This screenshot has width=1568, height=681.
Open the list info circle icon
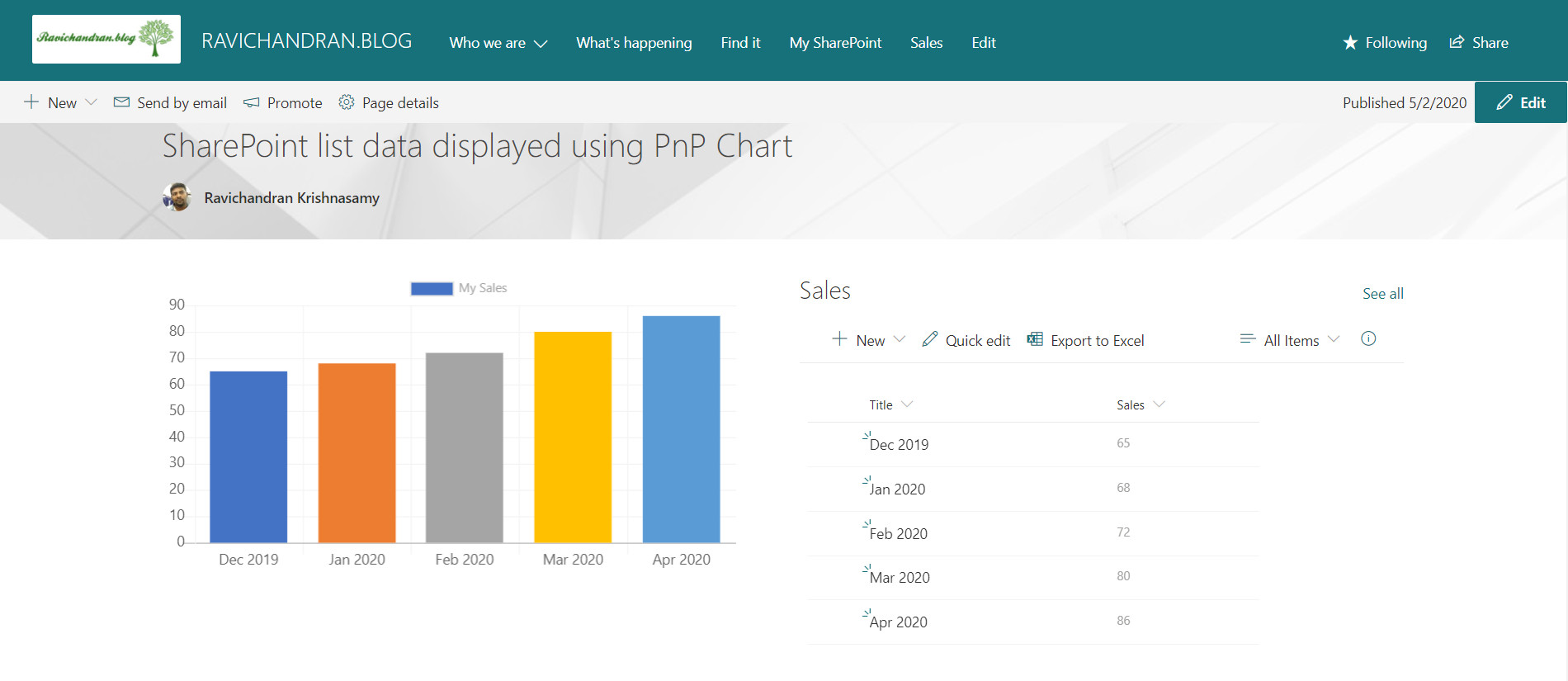tap(1368, 338)
